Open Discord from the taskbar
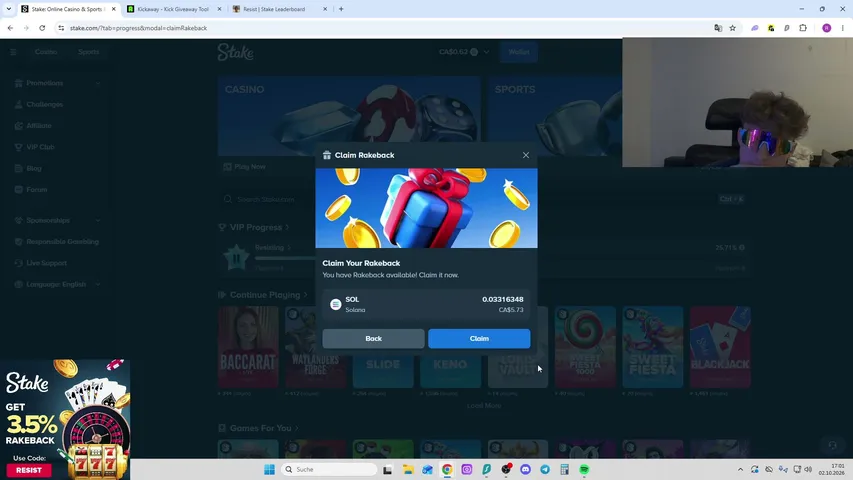Viewport: 853px width, 480px height. (x=525, y=469)
